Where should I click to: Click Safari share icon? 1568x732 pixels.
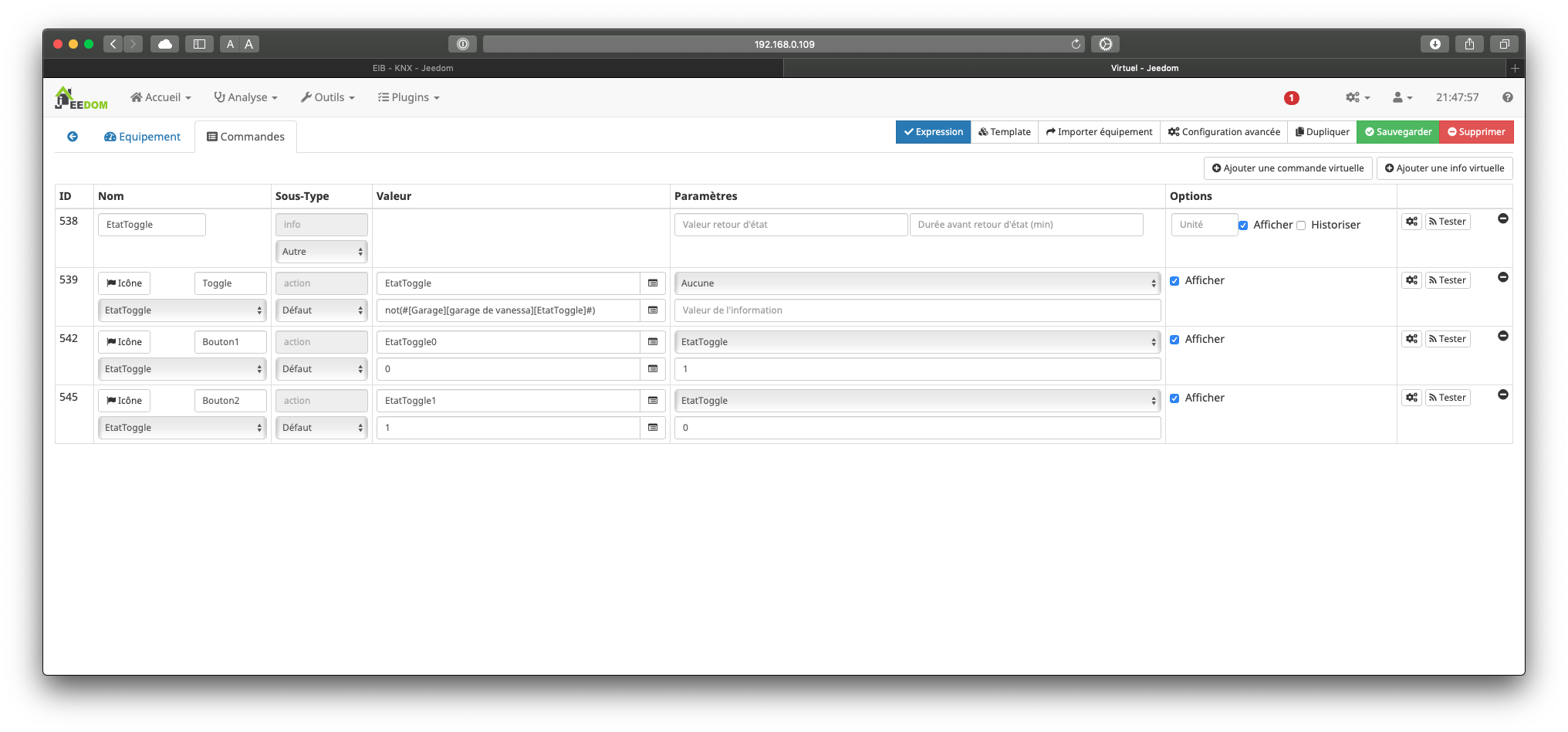(x=1469, y=44)
